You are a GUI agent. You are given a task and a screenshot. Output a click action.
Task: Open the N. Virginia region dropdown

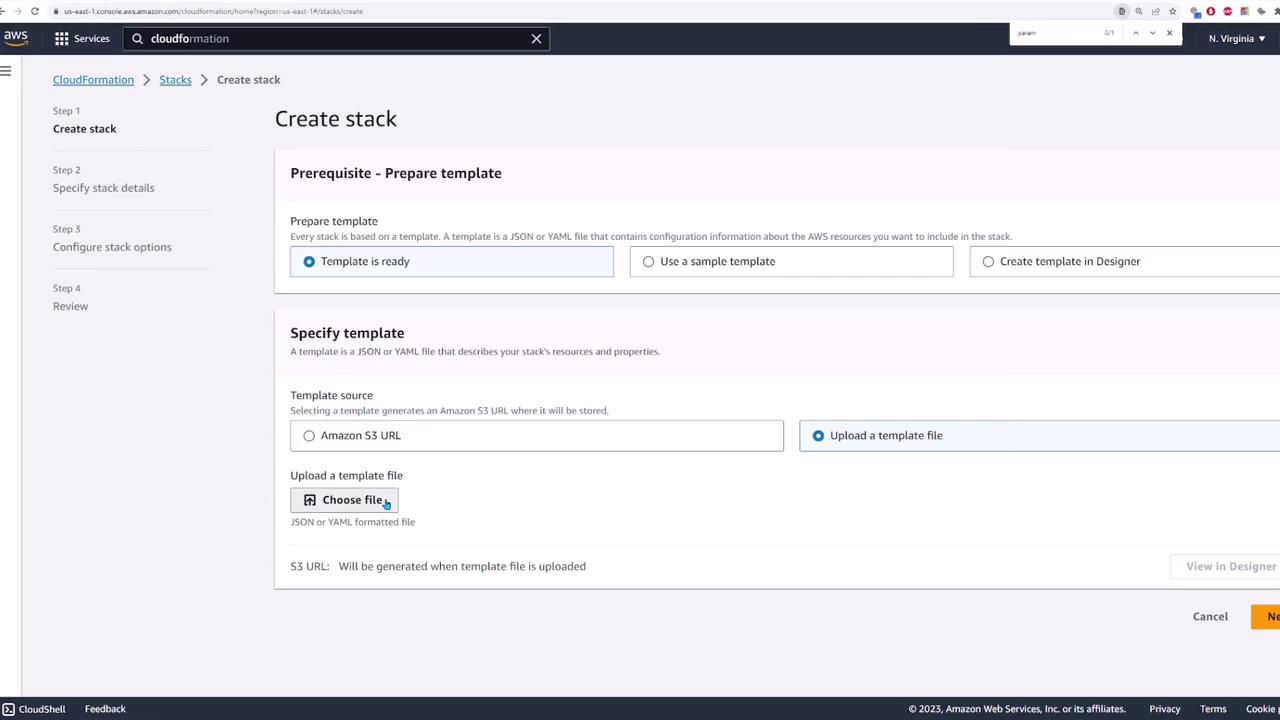coord(1236,39)
